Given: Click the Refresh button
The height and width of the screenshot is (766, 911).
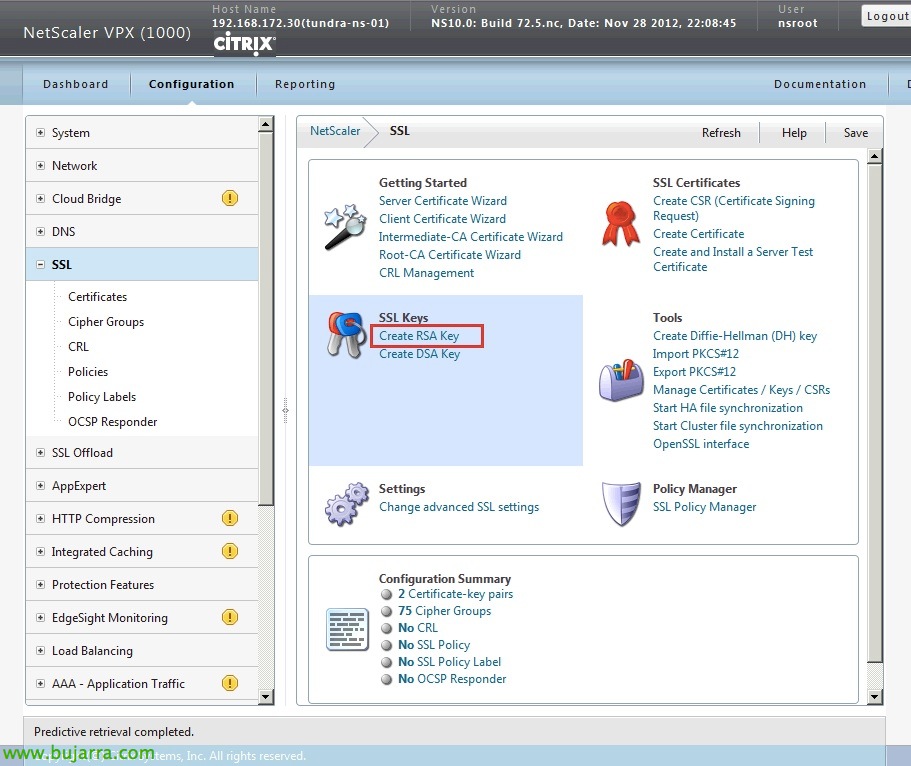Looking at the screenshot, I should coord(721,133).
